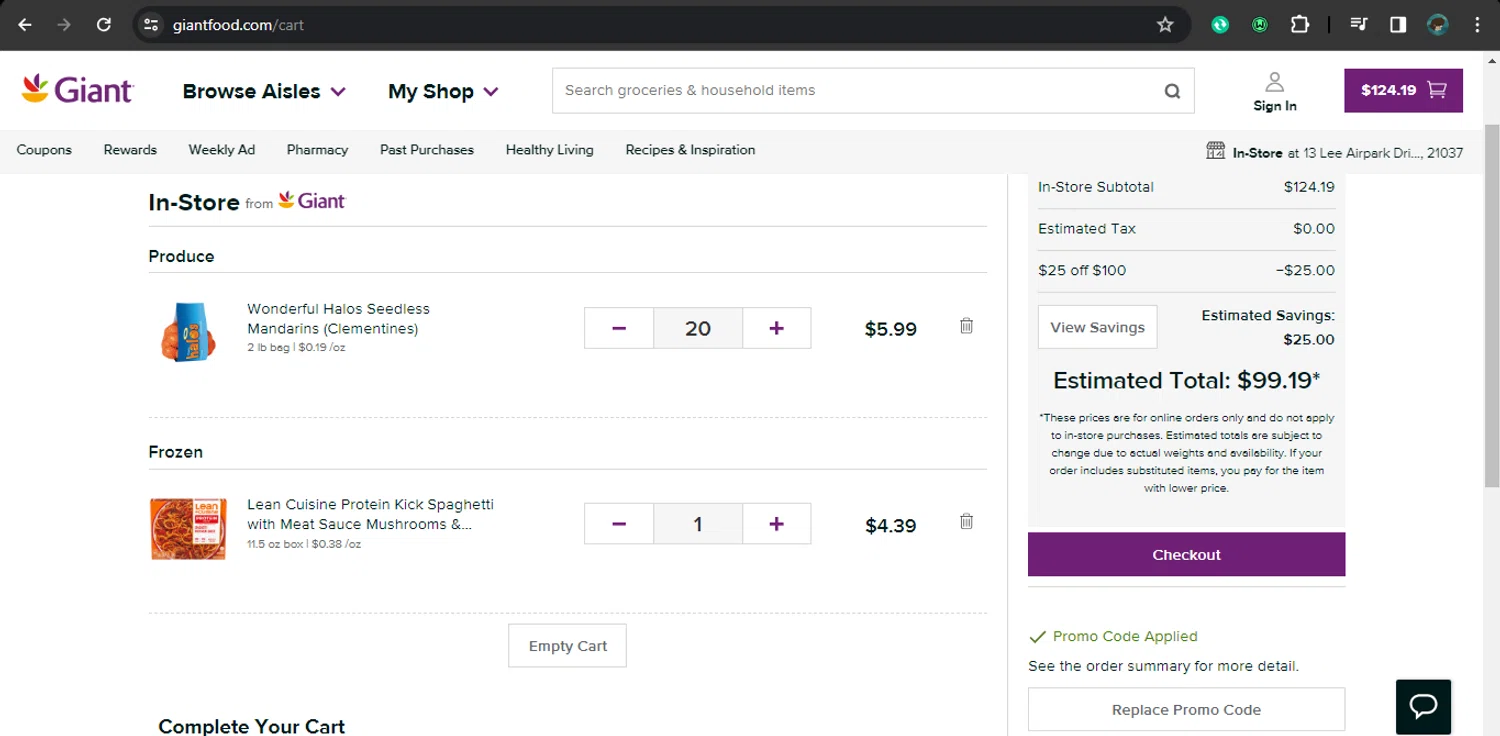Click the View Savings button
The width and height of the screenshot is (1500, 736).
pyautogui.click(x=1097, y=327)
